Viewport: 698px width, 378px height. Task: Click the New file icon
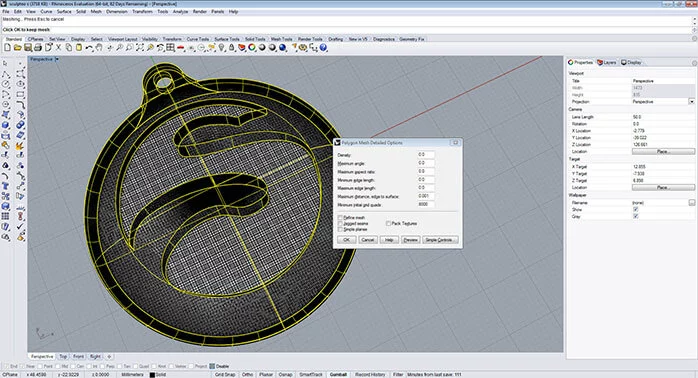click(x=7, y=48)
